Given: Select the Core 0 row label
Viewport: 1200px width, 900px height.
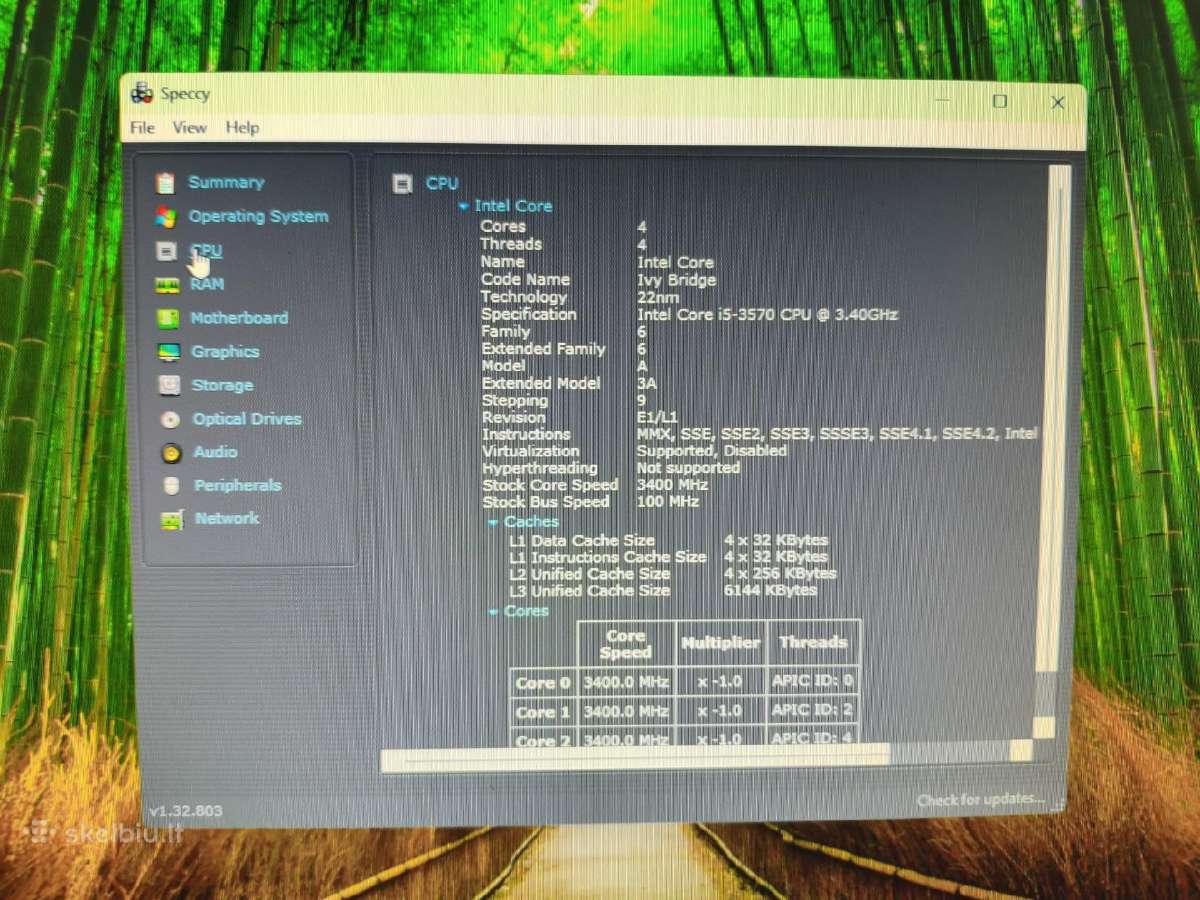Looking at the screenshot, I should pyautogui.click(x=543, y=684).
